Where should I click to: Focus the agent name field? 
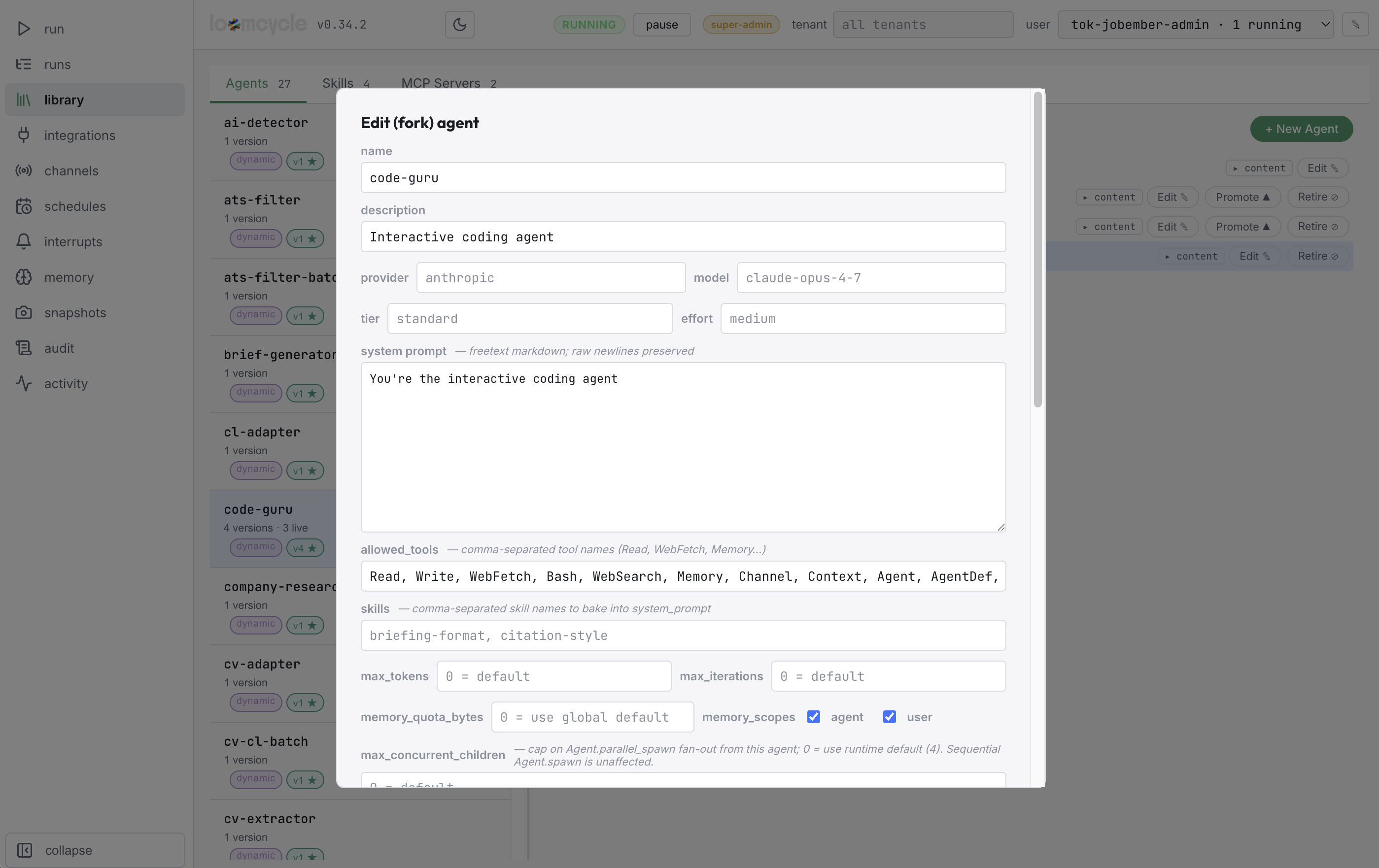pos(683,177)
